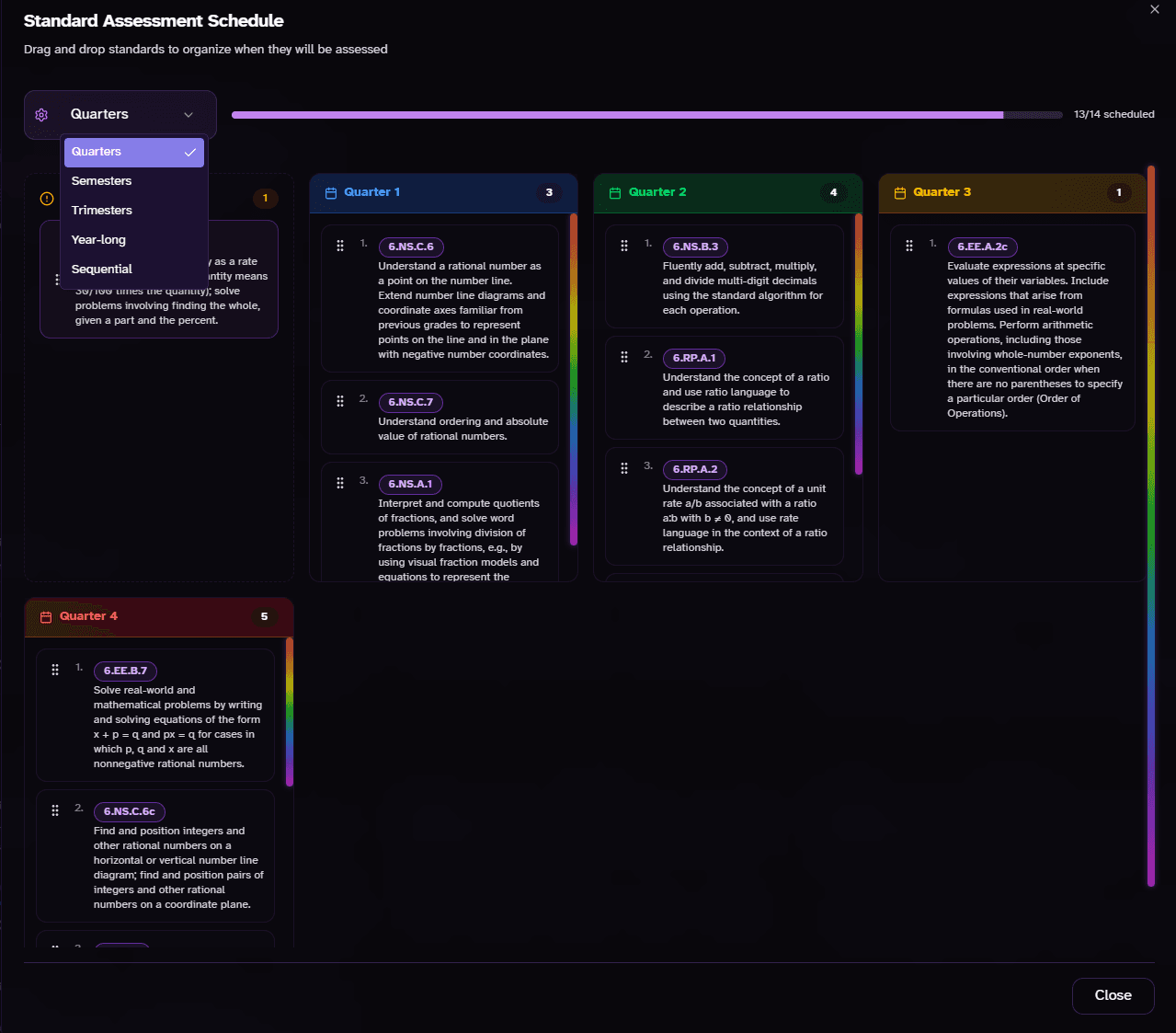Click the 6.EE.B.7 standard tag
Viewport: 1176px width, 1033px height.
[125, 671]
